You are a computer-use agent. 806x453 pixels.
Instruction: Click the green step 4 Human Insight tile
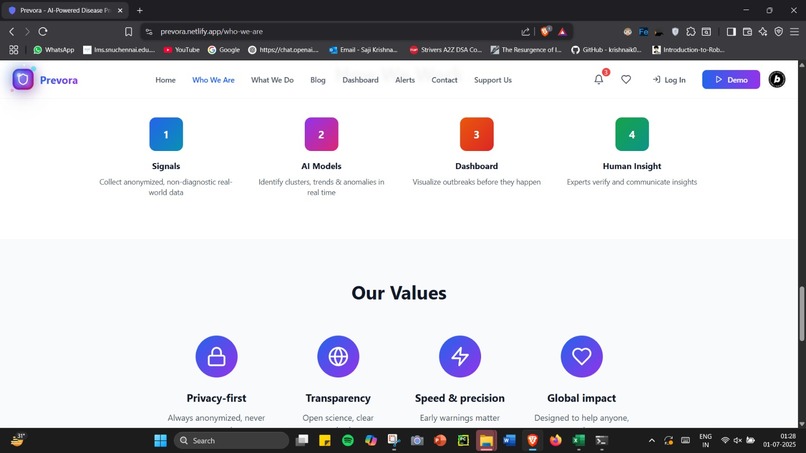coord(632,134)
